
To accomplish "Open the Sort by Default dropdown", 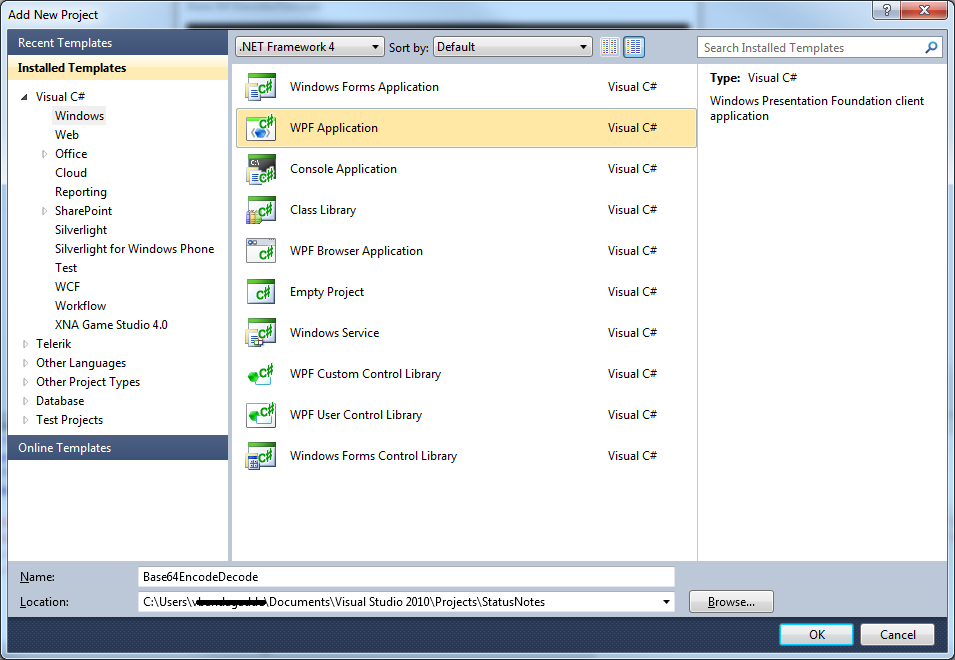I will click(x=584, y=46).
